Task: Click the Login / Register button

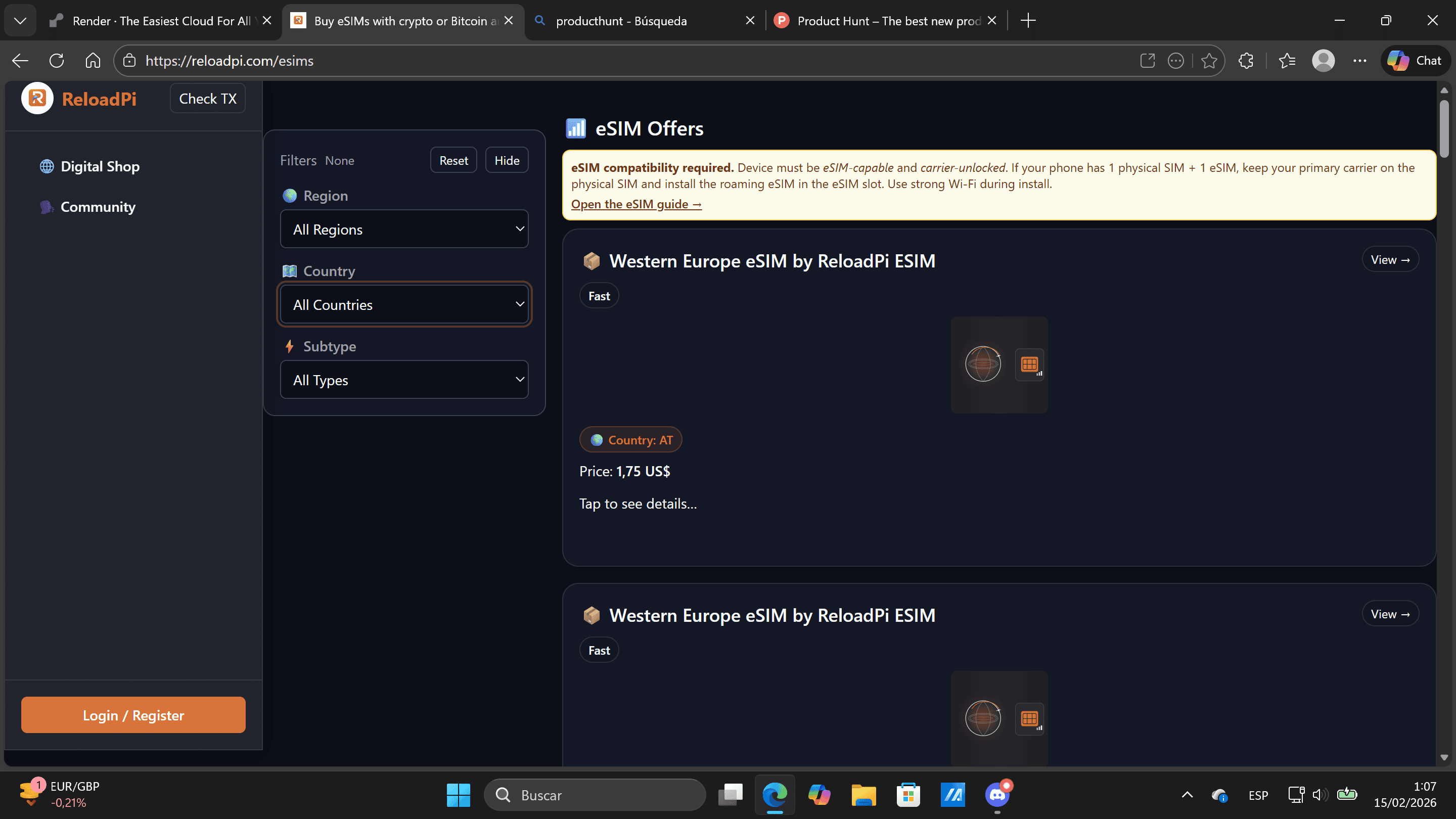Action: pyautogui.click(x=133, y=714)
